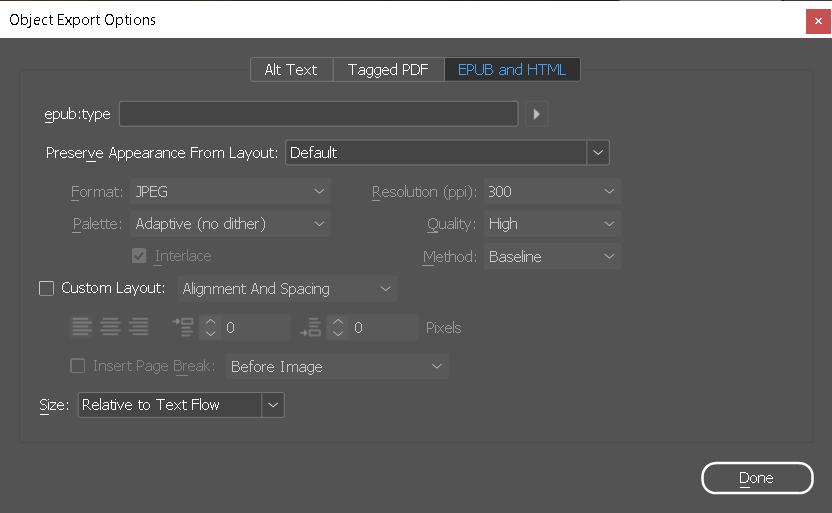Click the align left icon
Image resolution: width=832 pixels, height=513 pixels.
pos(81,327)
